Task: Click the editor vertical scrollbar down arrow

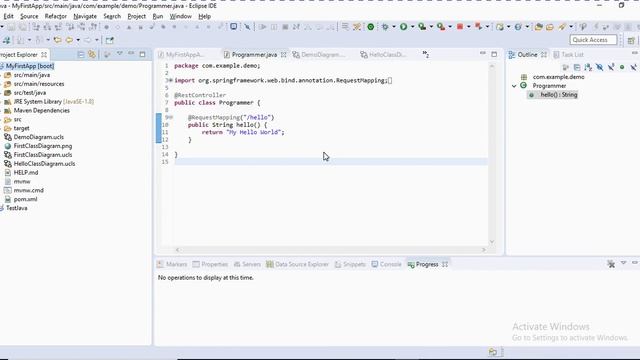Action: point(492,242)
